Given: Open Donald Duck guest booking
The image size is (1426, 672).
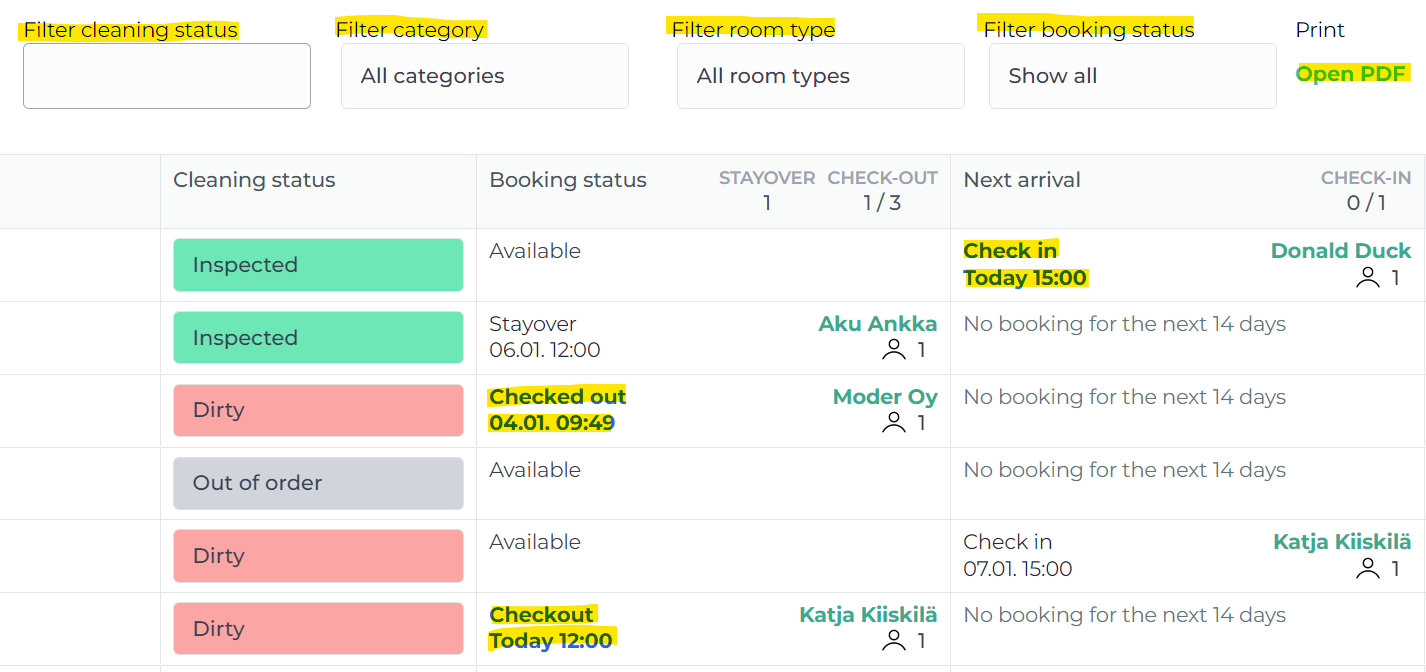Looking at the screenshot, I should [x=1340, y=251].
